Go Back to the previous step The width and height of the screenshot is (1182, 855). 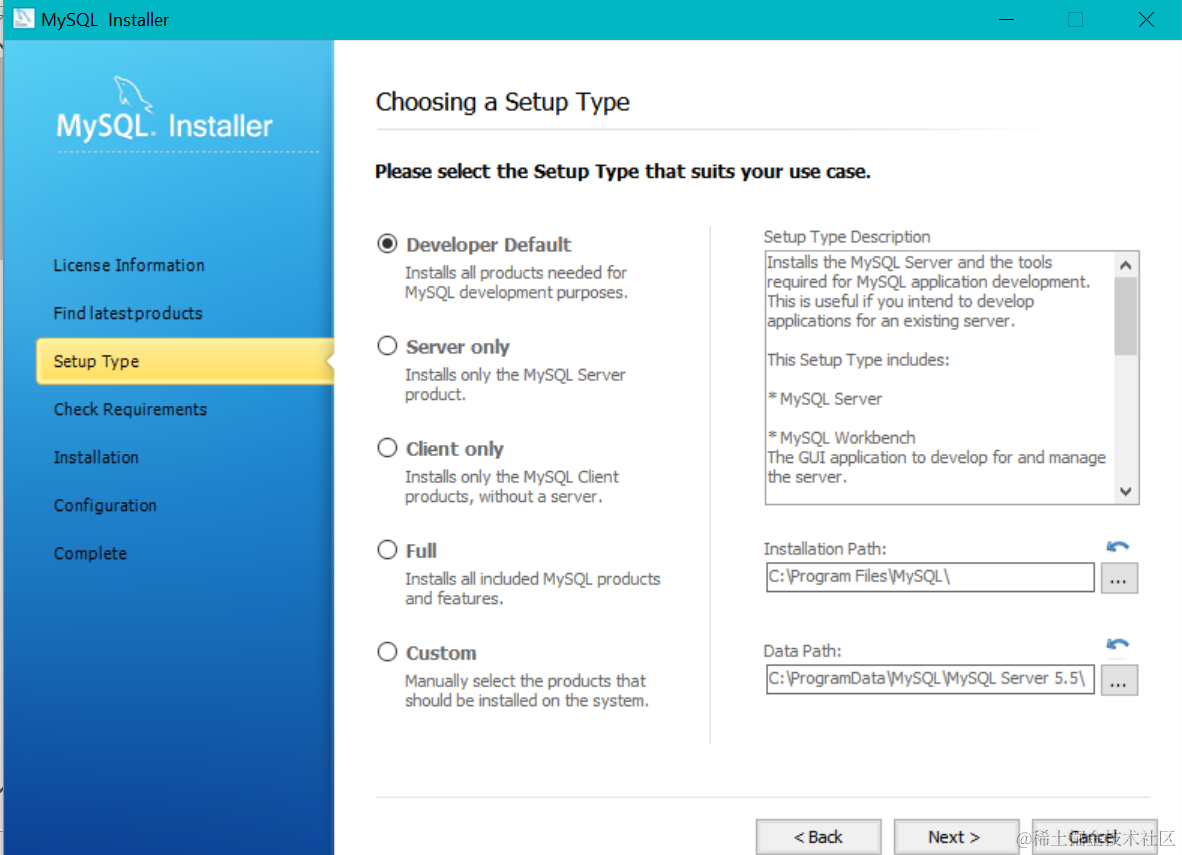click(818, 837)
